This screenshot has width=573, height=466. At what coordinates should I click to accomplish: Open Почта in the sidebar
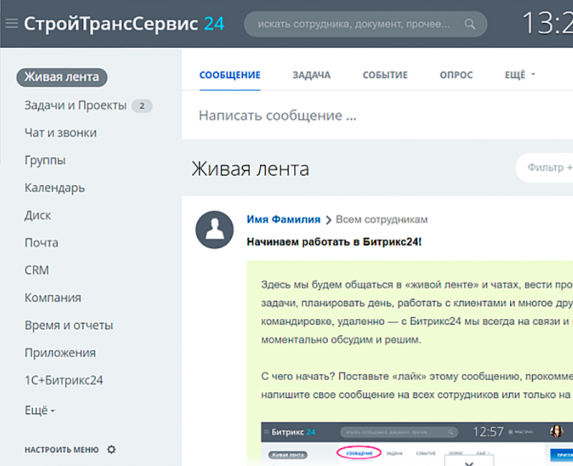[41, 243]
